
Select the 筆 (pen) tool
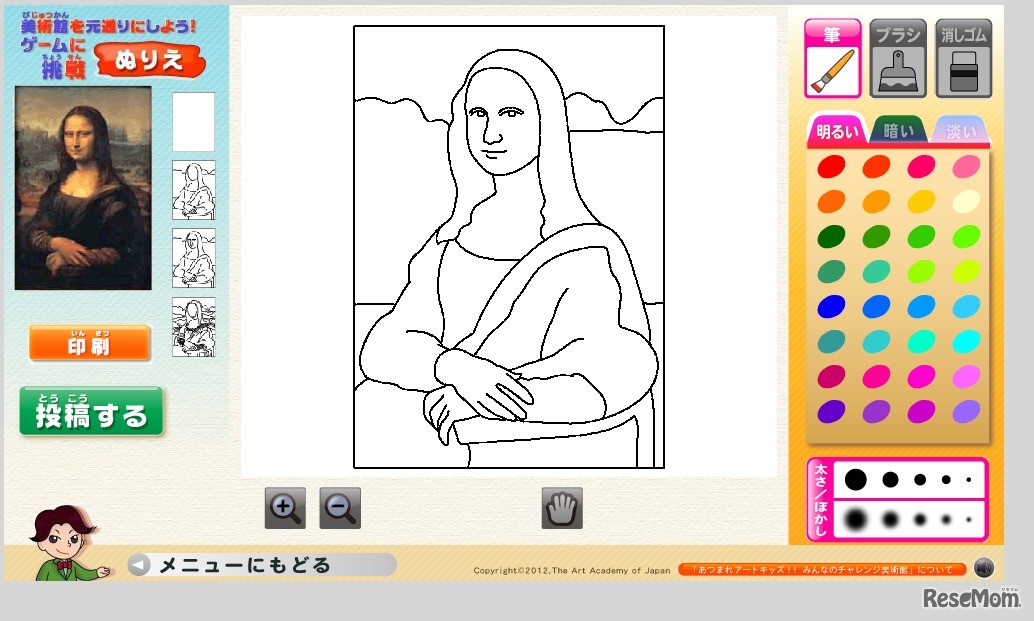click(832, 59)
